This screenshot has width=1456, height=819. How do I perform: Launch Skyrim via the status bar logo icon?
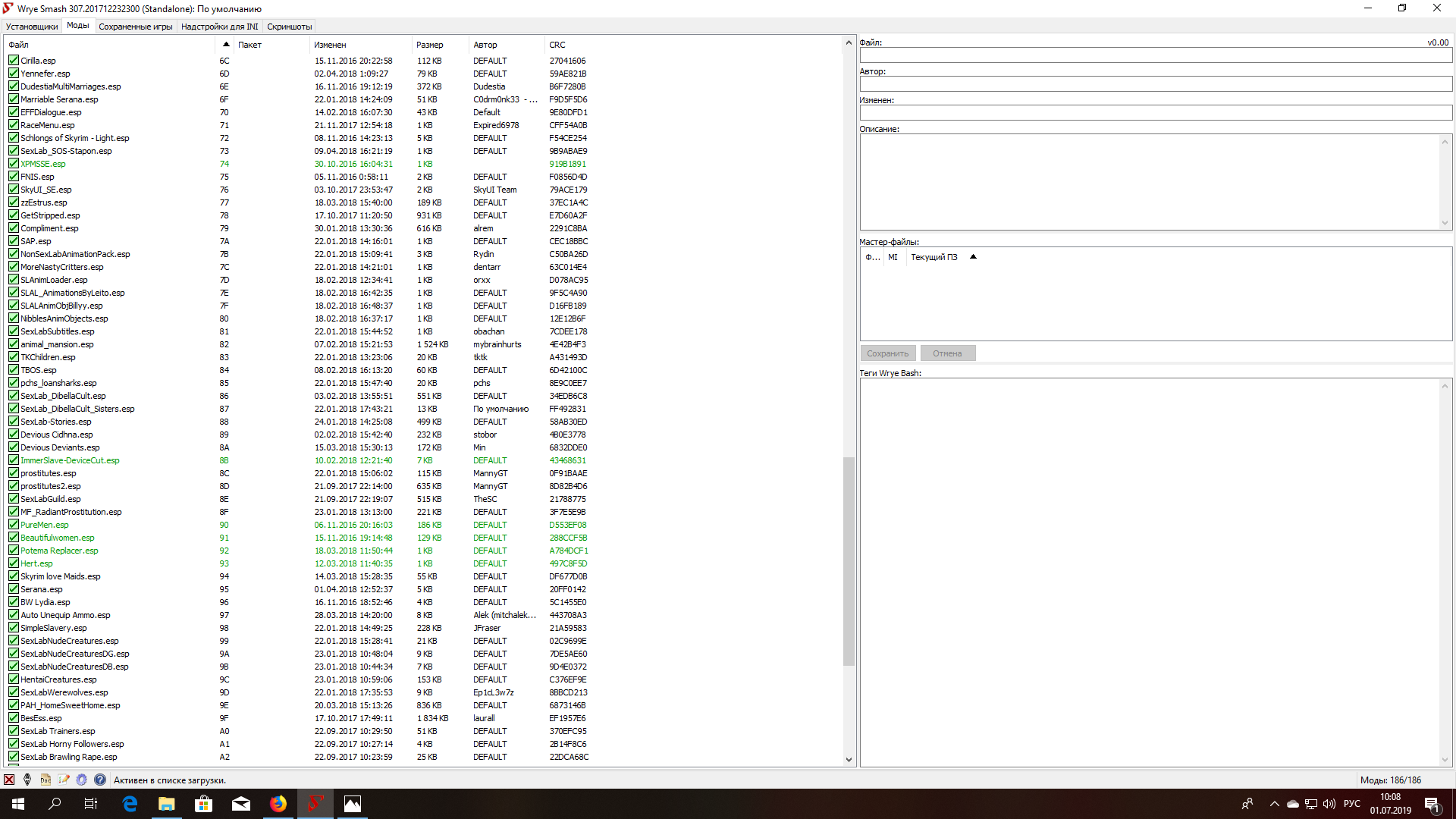pyautogui.click(x=27, y=780)
